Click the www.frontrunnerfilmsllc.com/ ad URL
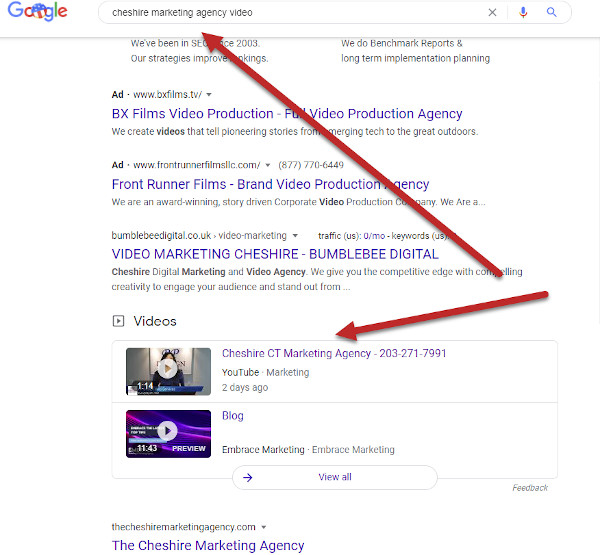 197,165
